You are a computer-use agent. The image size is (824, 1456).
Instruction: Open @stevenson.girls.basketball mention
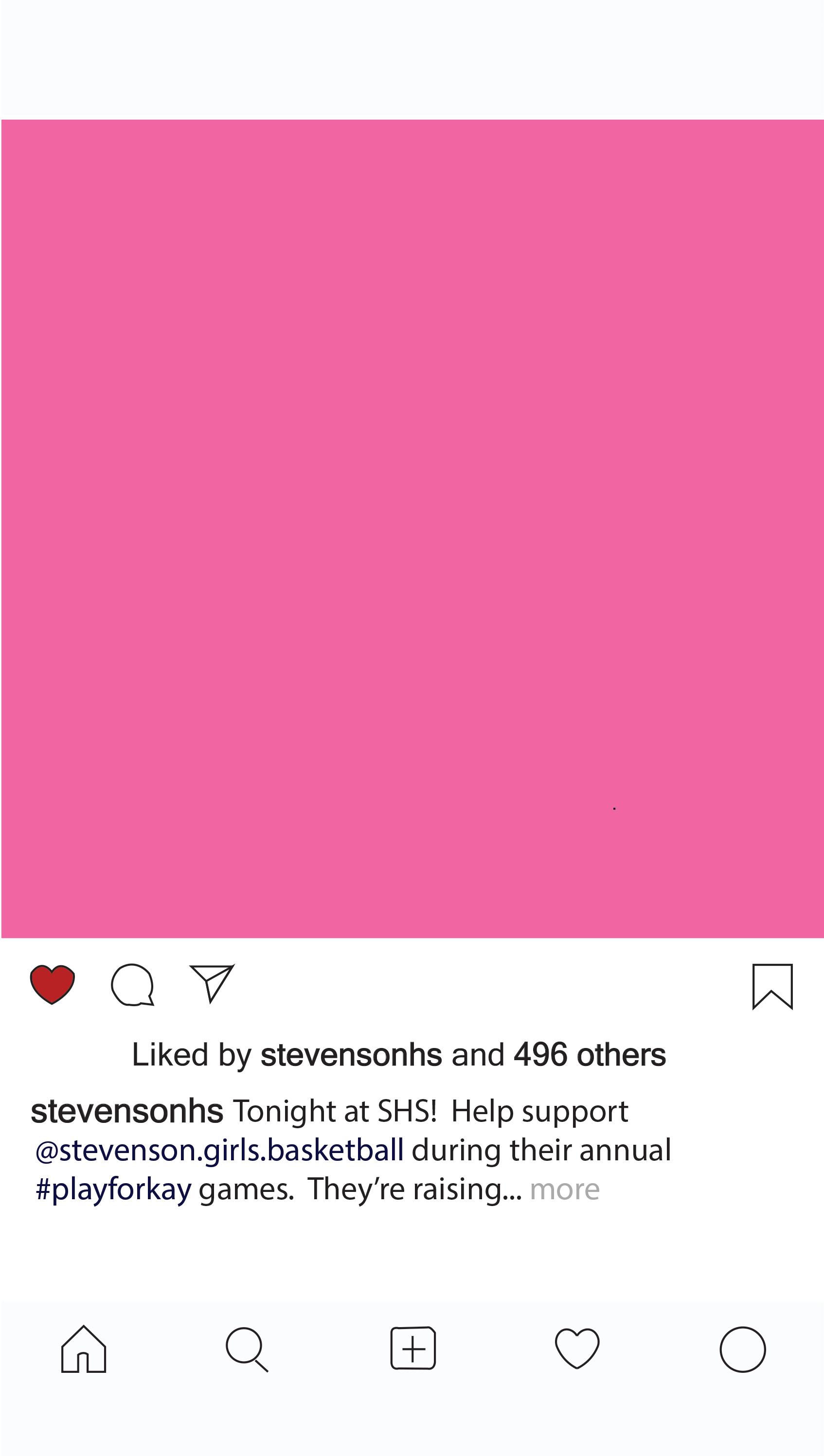tap(219, 1151)
